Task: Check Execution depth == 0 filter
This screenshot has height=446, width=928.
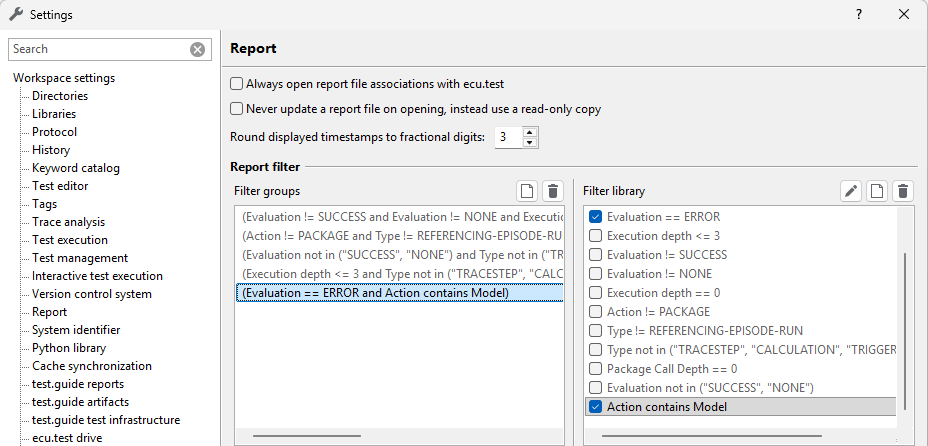Action: (x=595, y=293)
